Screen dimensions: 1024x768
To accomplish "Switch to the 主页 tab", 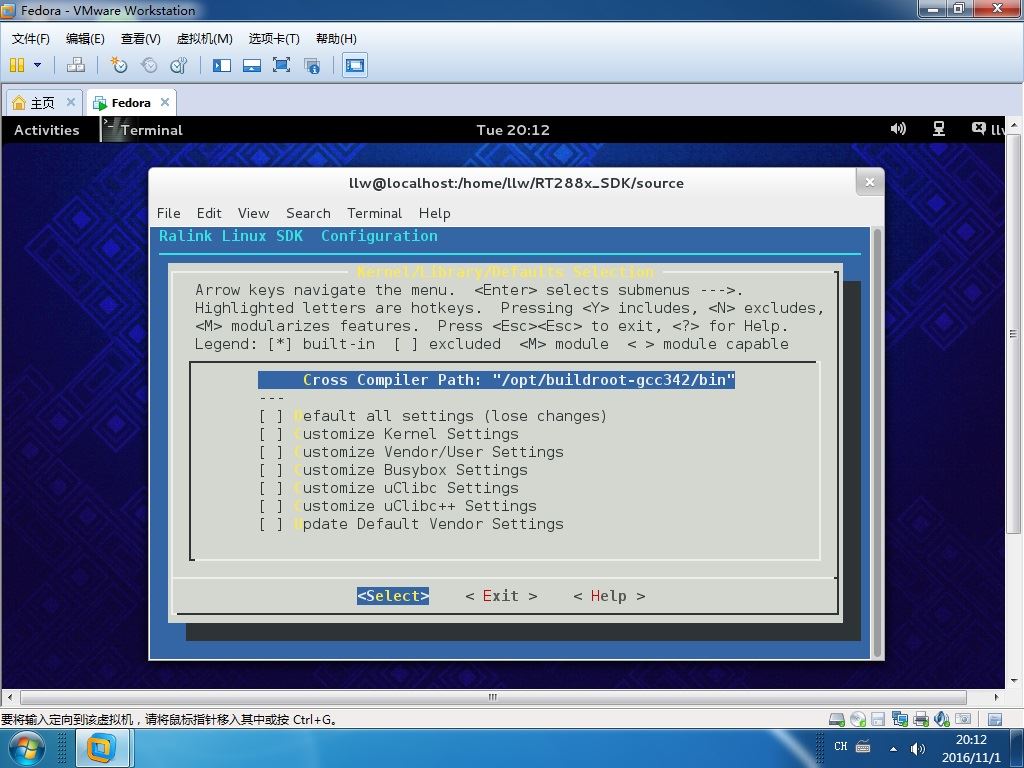I will pyautogui.click(x=42, y=103).
